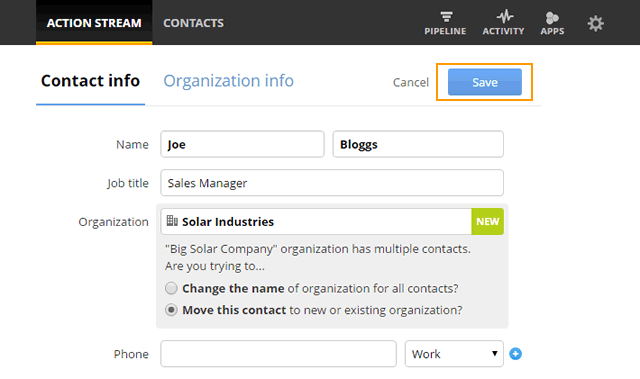
Task: Select the Move this contact radio option
Action: click(171, 310)
